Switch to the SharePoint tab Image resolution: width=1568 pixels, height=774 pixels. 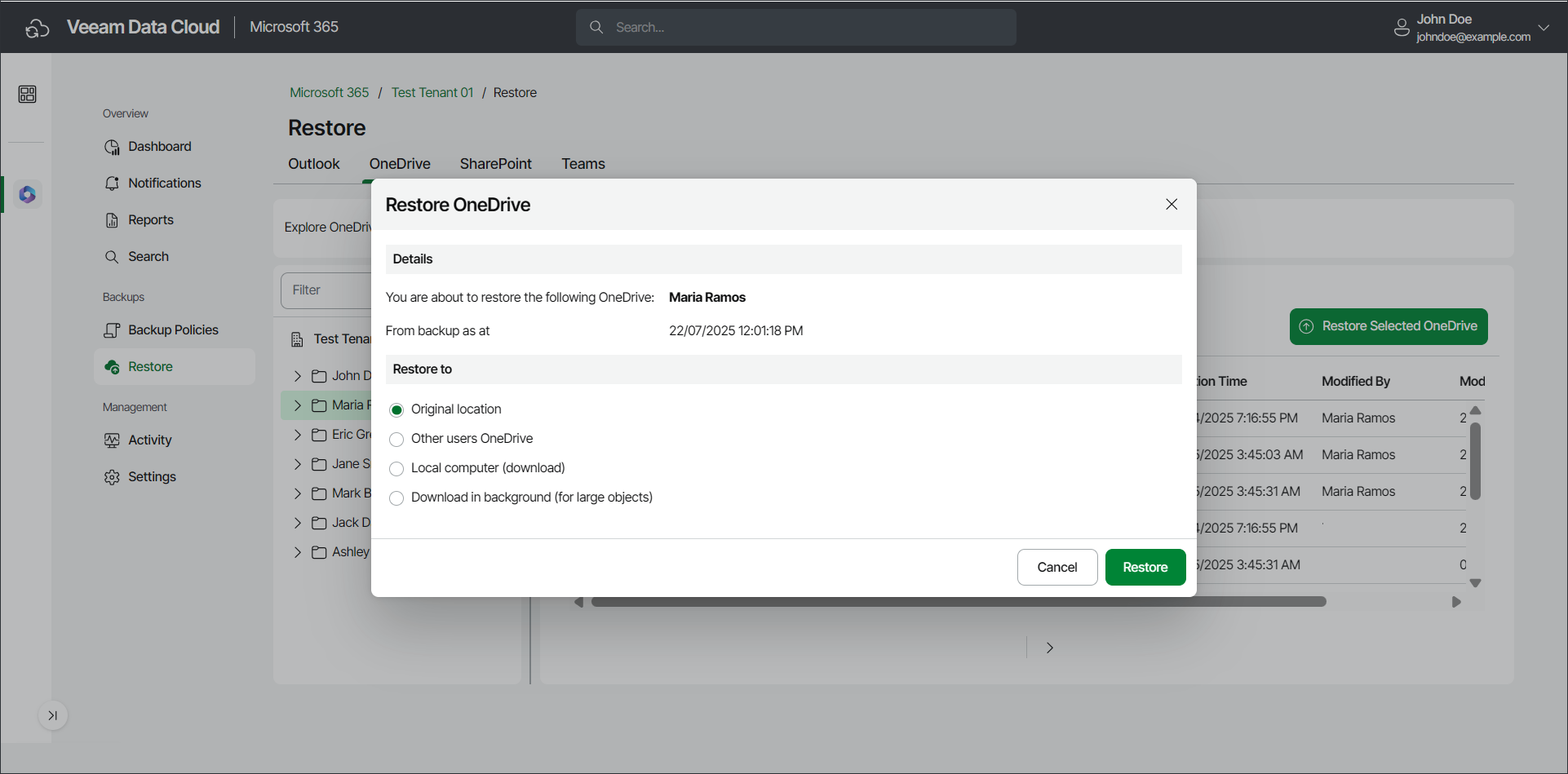pyautogui.click(x=496, y=164)
